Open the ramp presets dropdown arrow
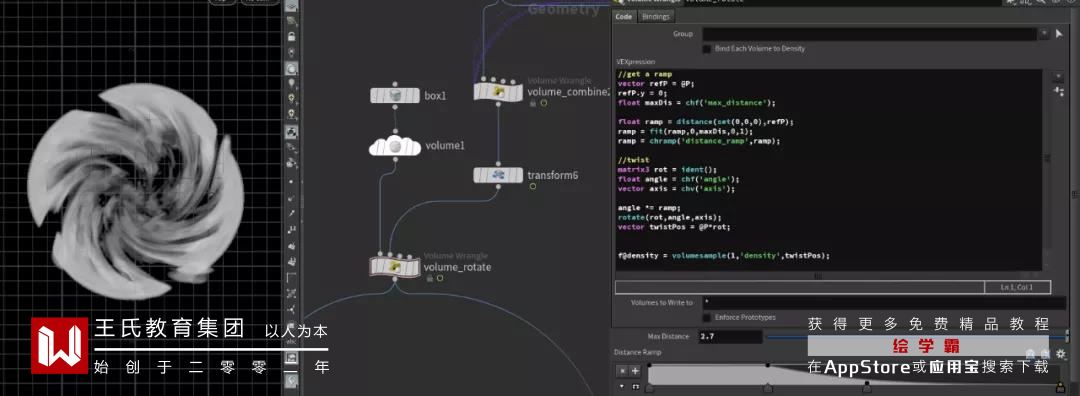 622,386
